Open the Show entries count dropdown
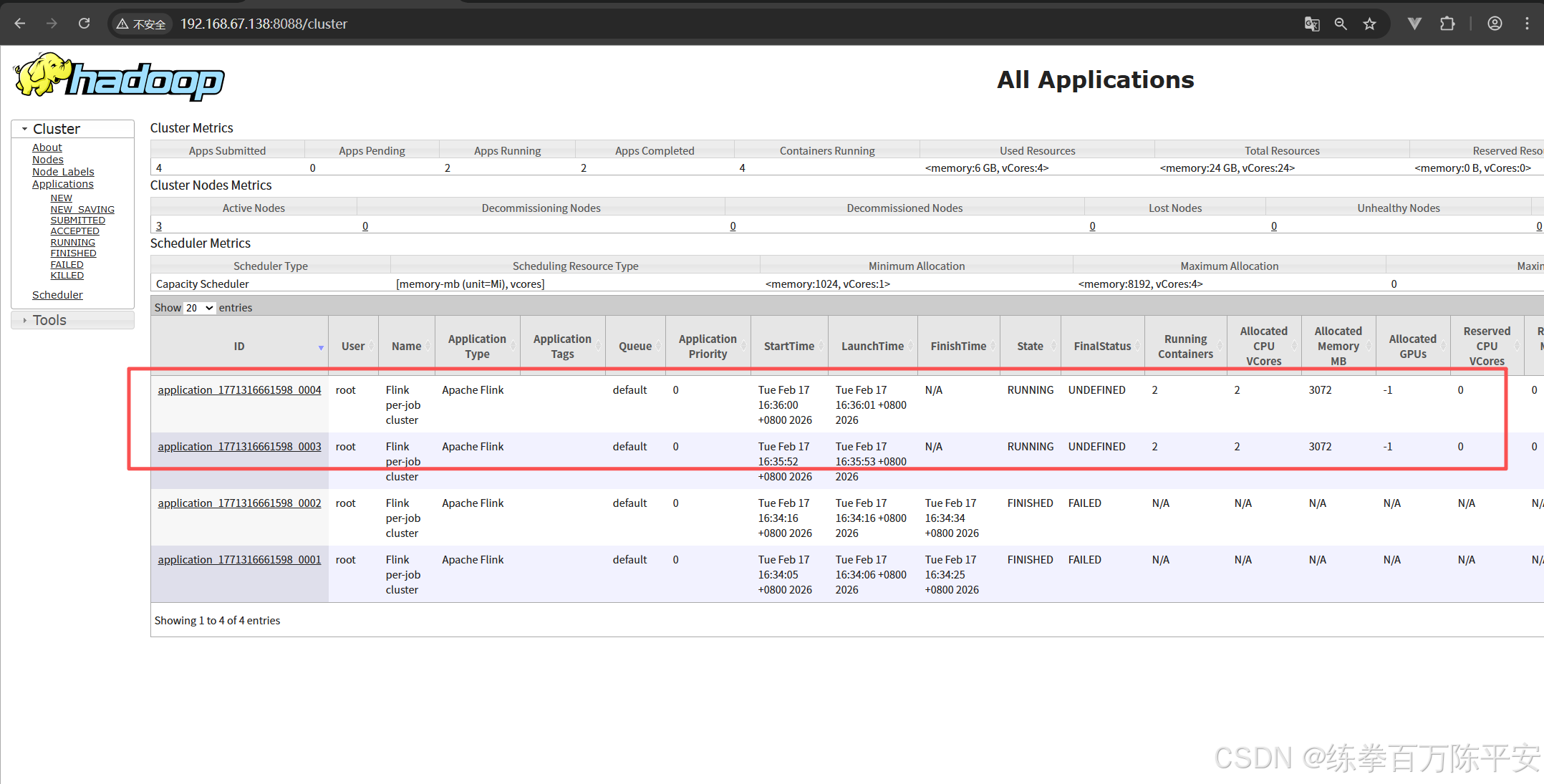 (199, 308)
